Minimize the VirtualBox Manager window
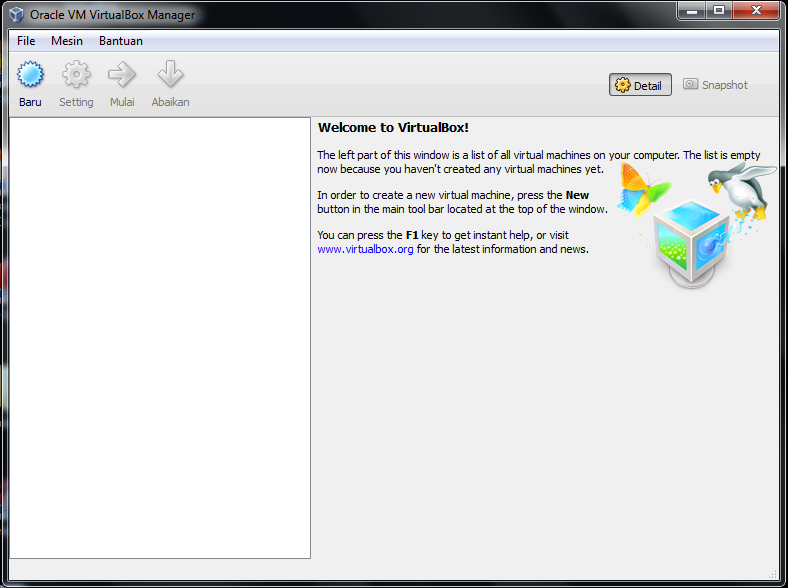This screenshot has width=788, height=588. coord(692,10)
